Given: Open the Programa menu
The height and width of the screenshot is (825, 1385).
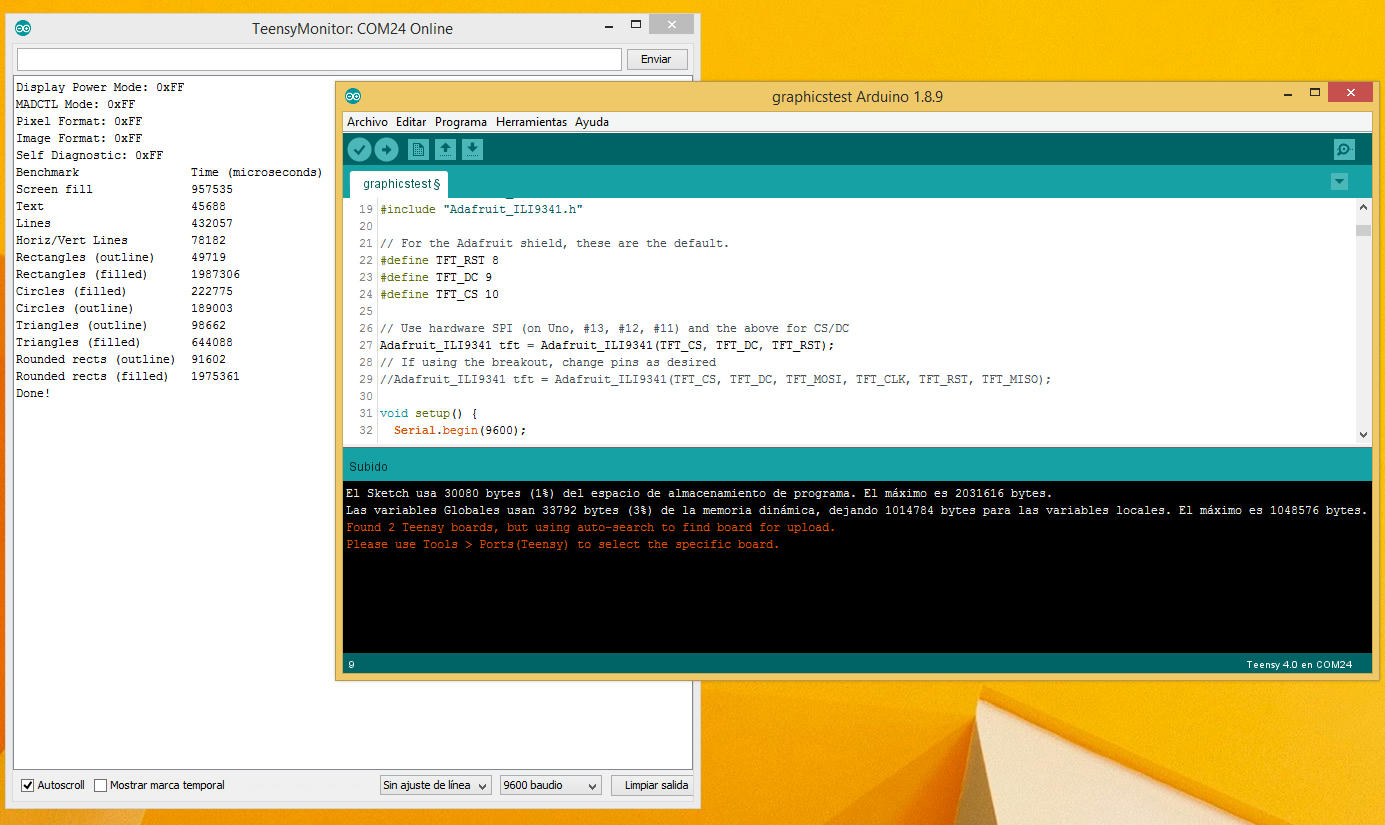Looking at the screenshot, I should click(x=461, y=122).
